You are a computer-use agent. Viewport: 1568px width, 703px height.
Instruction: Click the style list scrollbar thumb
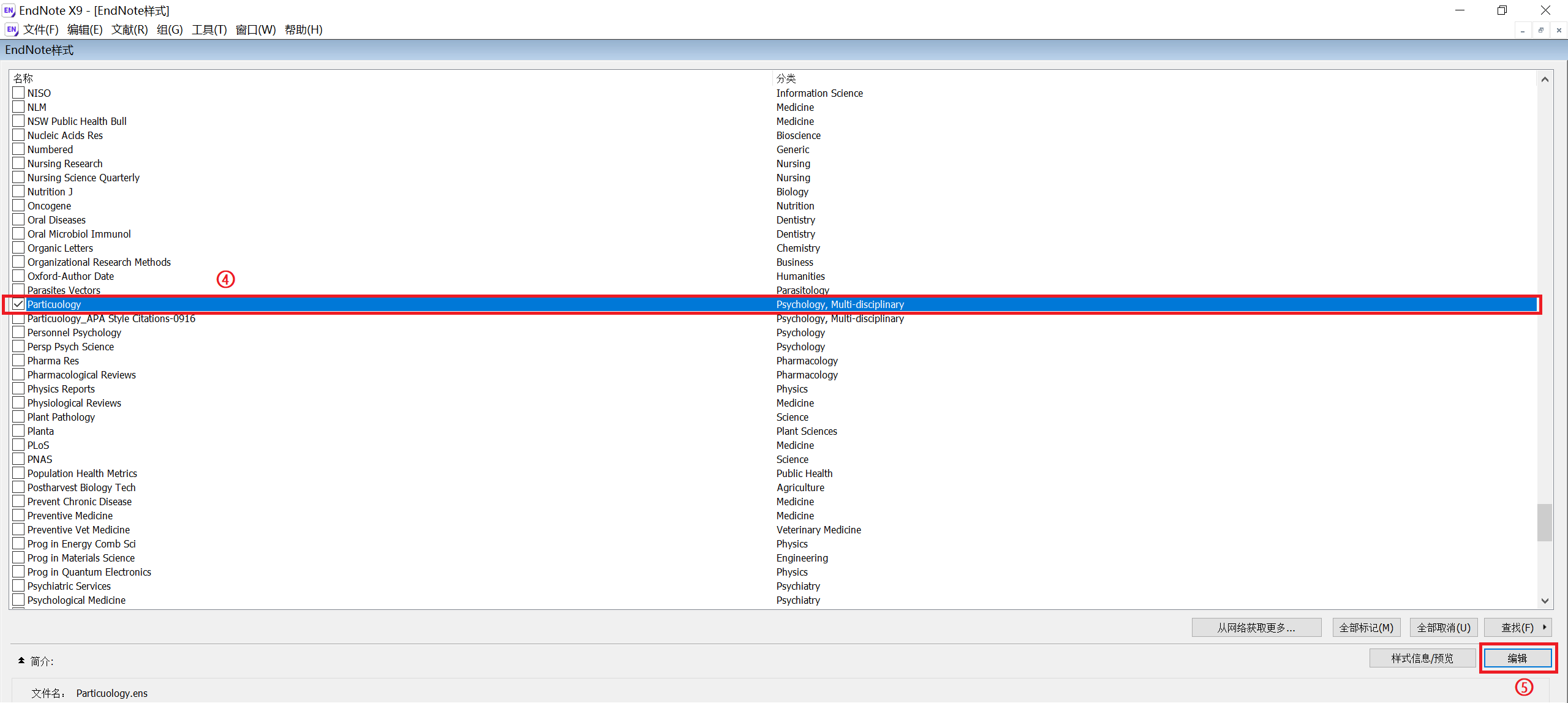pos(1545,522)
